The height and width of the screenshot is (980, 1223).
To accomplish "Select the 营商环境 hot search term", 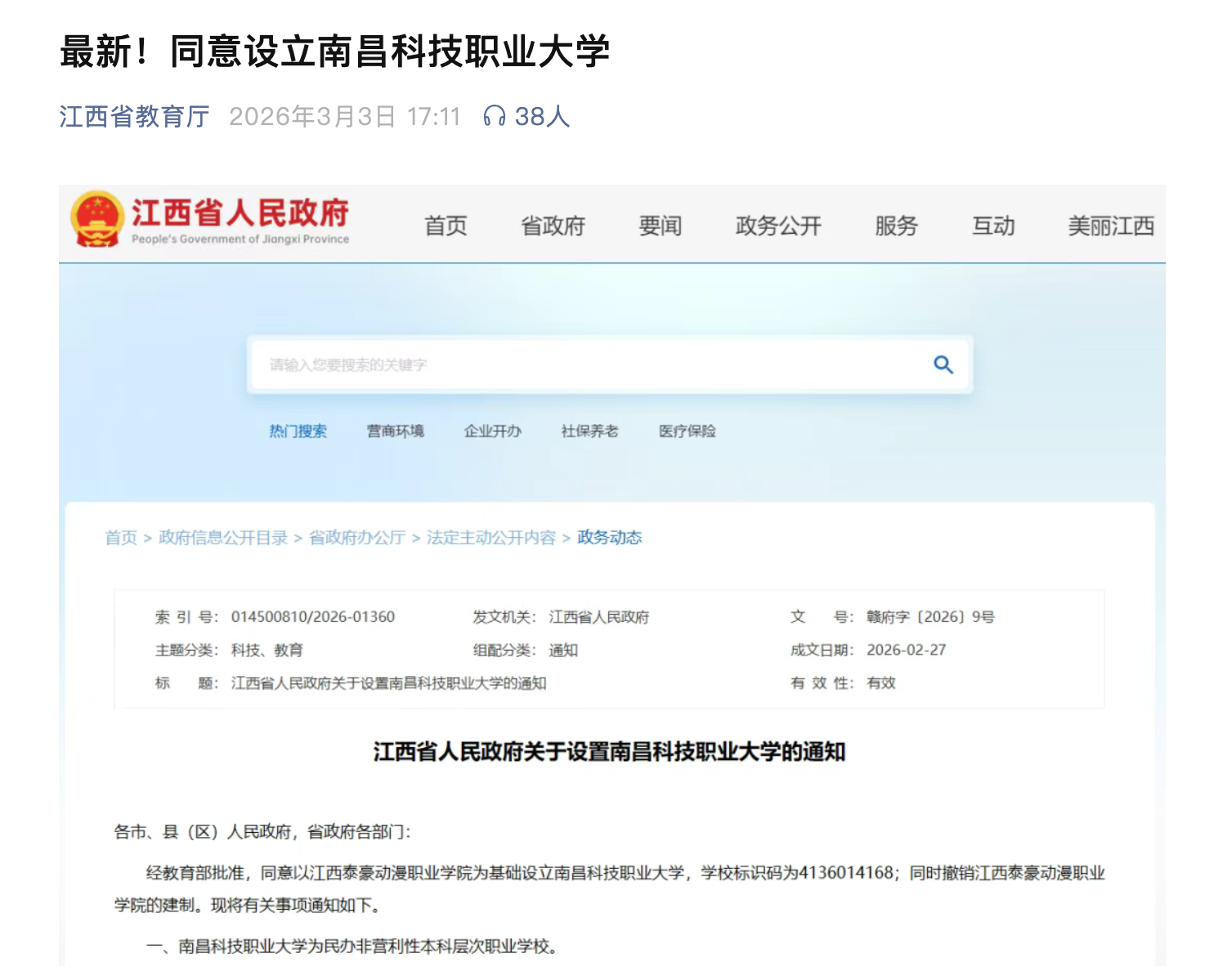I will [x=395, y=431].
